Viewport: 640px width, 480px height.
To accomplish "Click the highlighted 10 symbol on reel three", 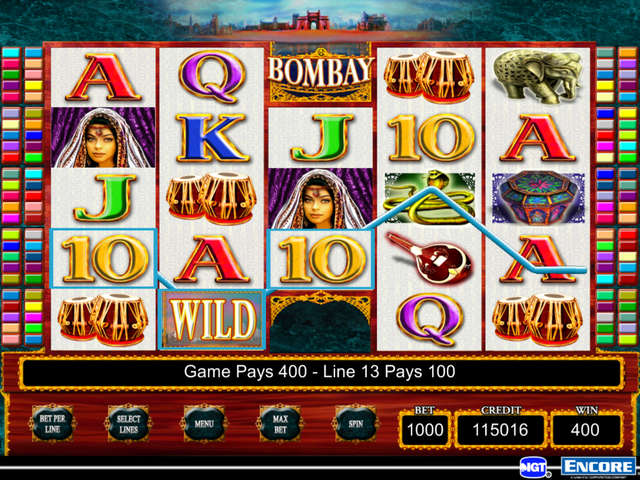I will pyautogui.click(x=320, y=259).
